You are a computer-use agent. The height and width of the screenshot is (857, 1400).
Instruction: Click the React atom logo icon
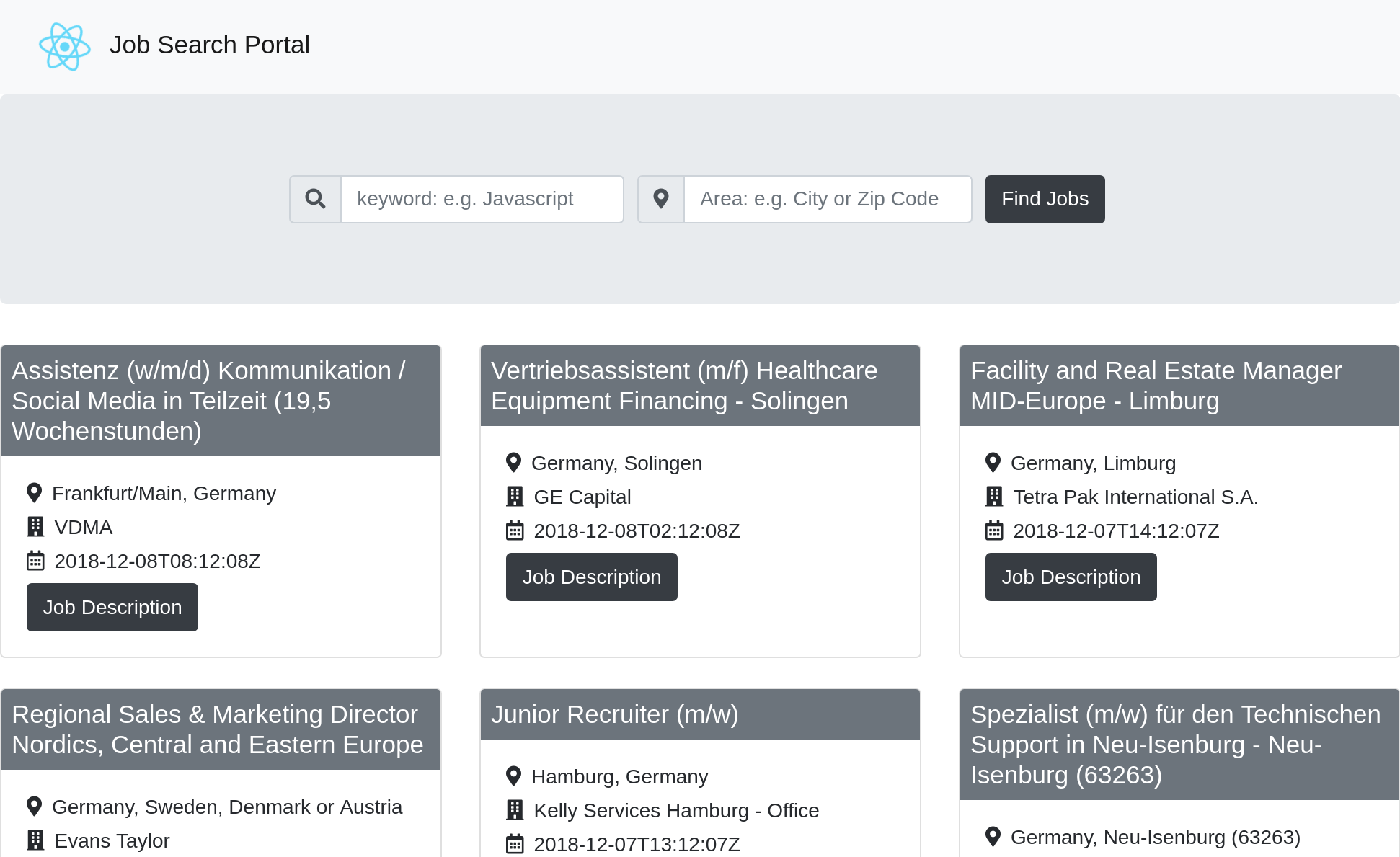click(64, 46)
